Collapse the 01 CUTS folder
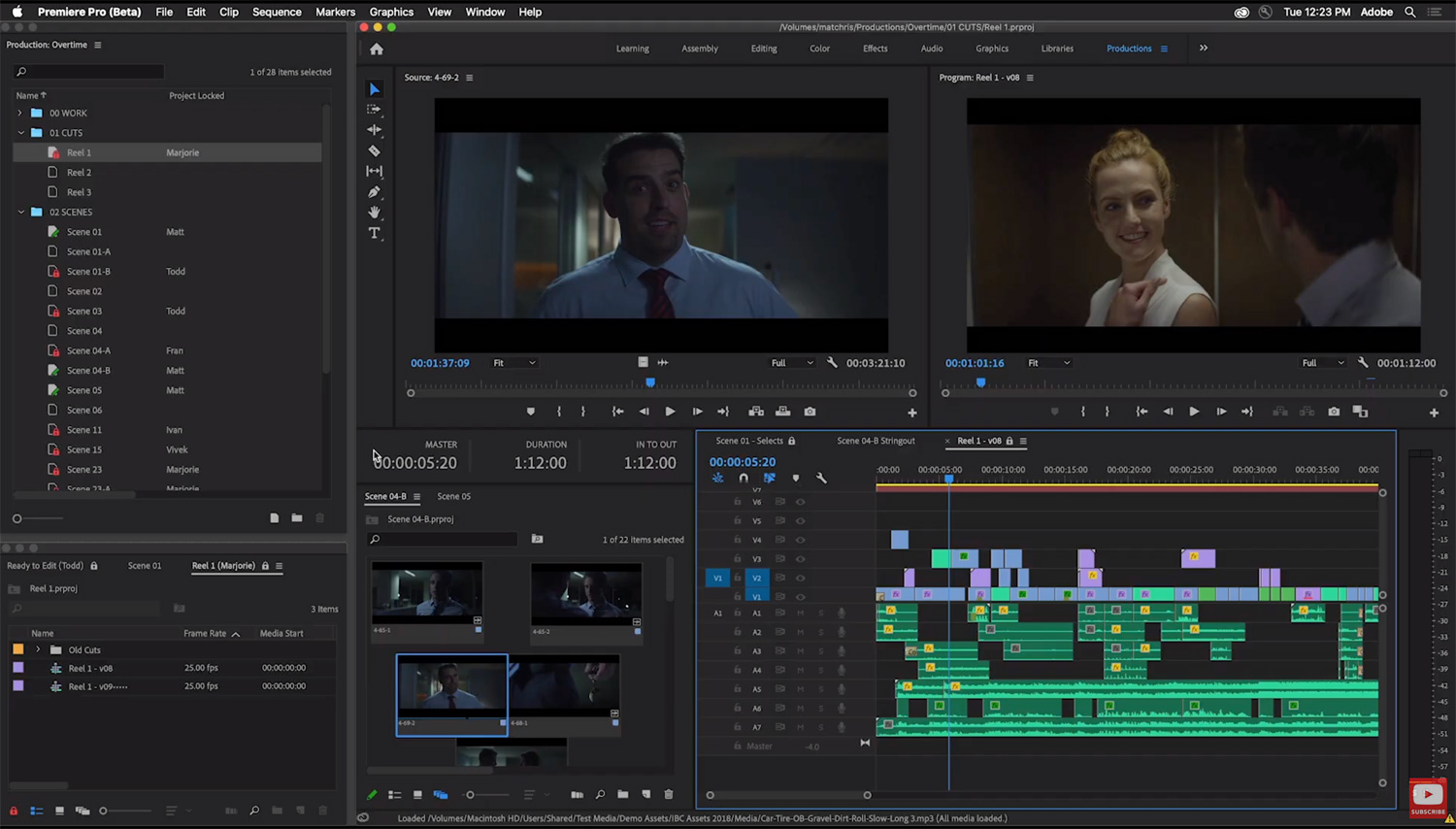The height and width of the screenshot is (829, 1456). 21,133
